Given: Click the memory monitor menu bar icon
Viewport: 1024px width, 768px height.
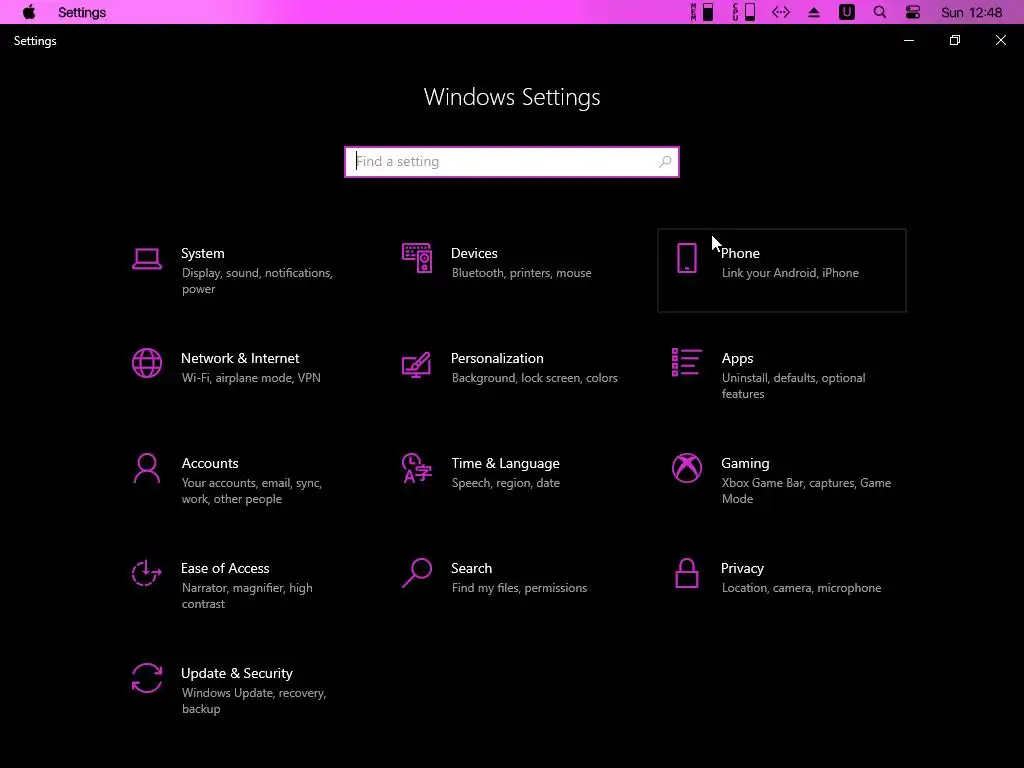Looking at the screenshot, I should tap(702, 12).
